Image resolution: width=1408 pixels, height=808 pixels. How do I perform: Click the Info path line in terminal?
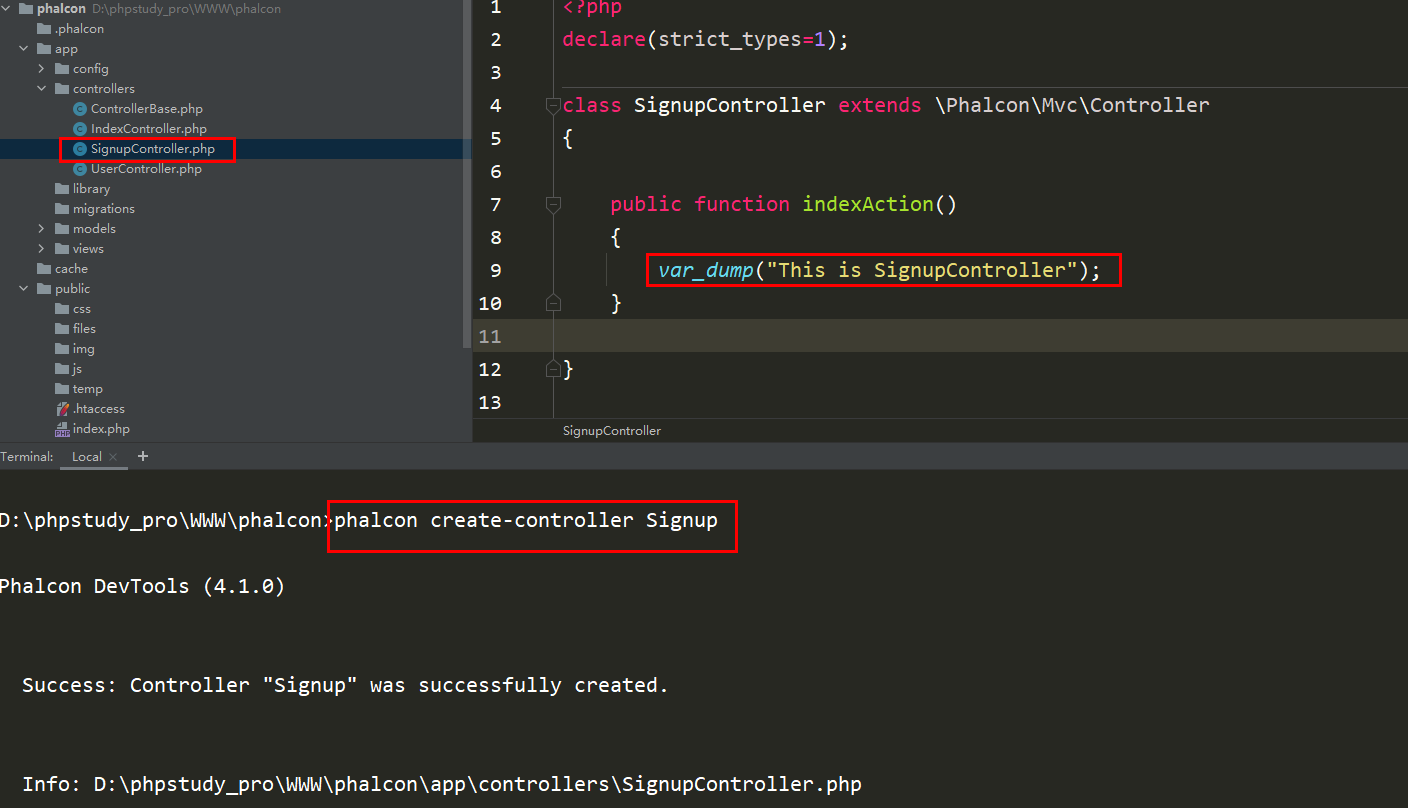tap(442, 784)
